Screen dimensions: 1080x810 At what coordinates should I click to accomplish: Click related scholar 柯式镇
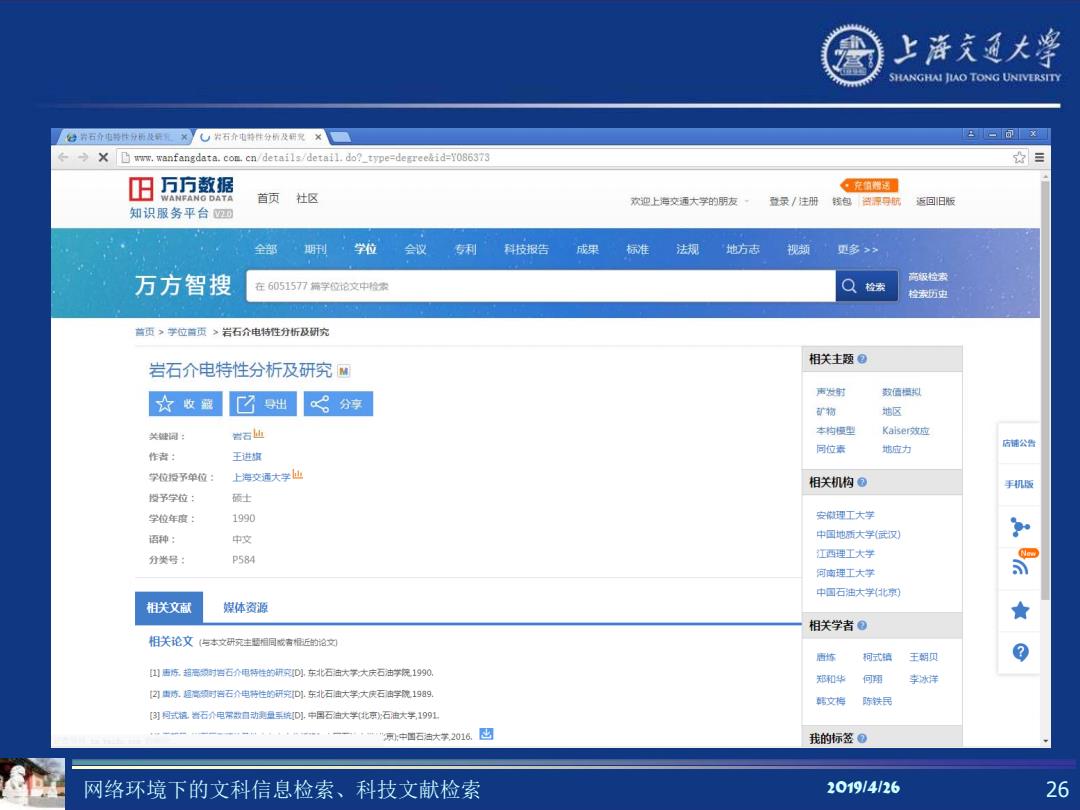pos(877,657)
